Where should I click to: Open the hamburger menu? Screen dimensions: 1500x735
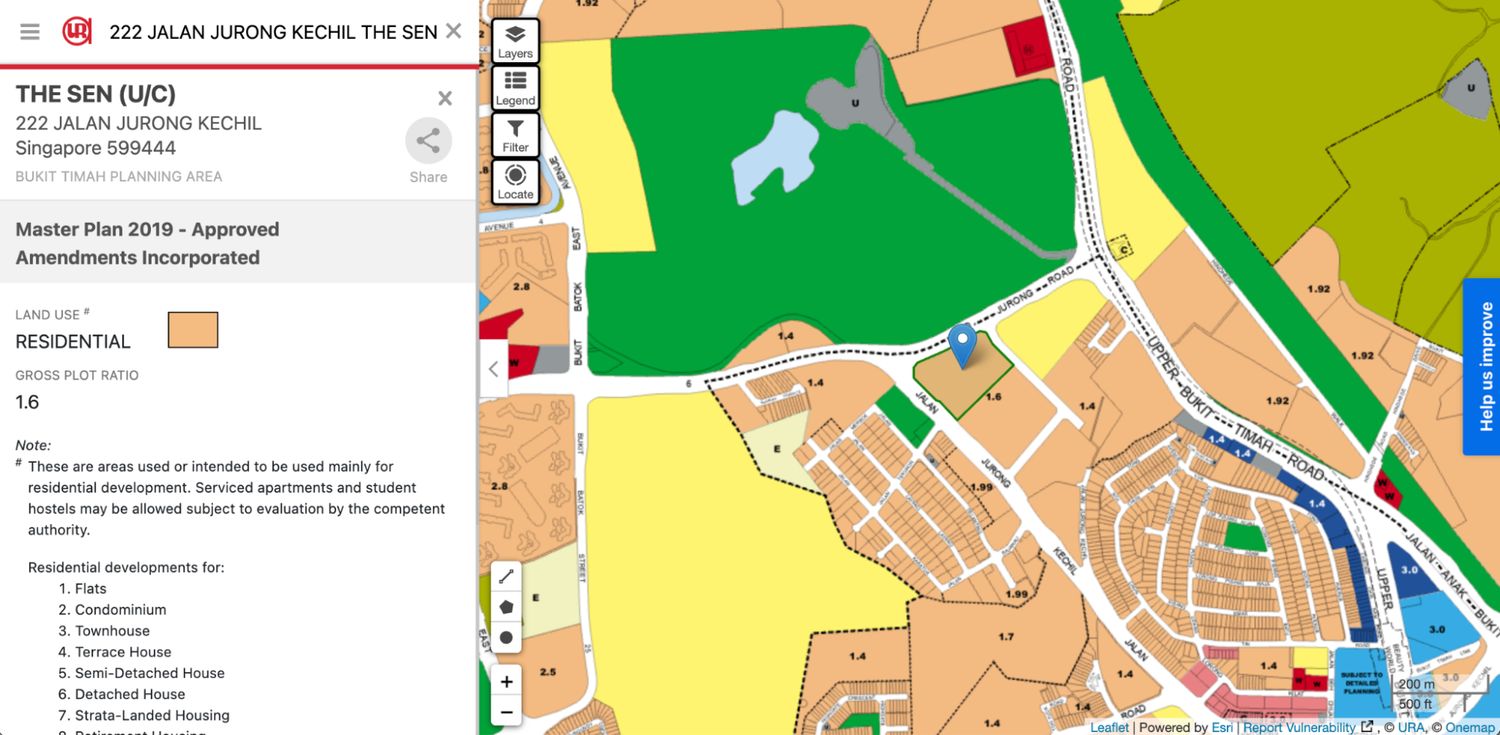(x=30, y=32)
